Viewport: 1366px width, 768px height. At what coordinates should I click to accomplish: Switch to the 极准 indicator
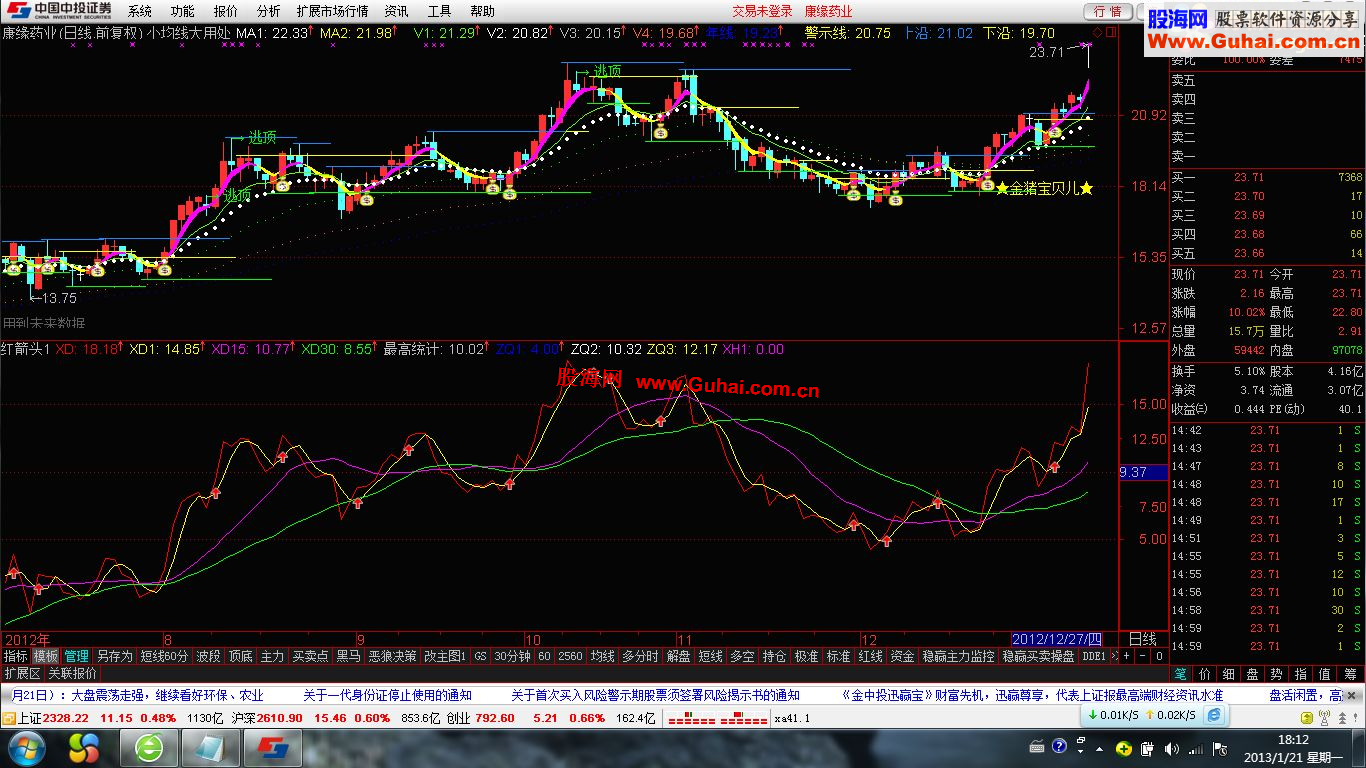pyautogui.click(x=806, y=656)
